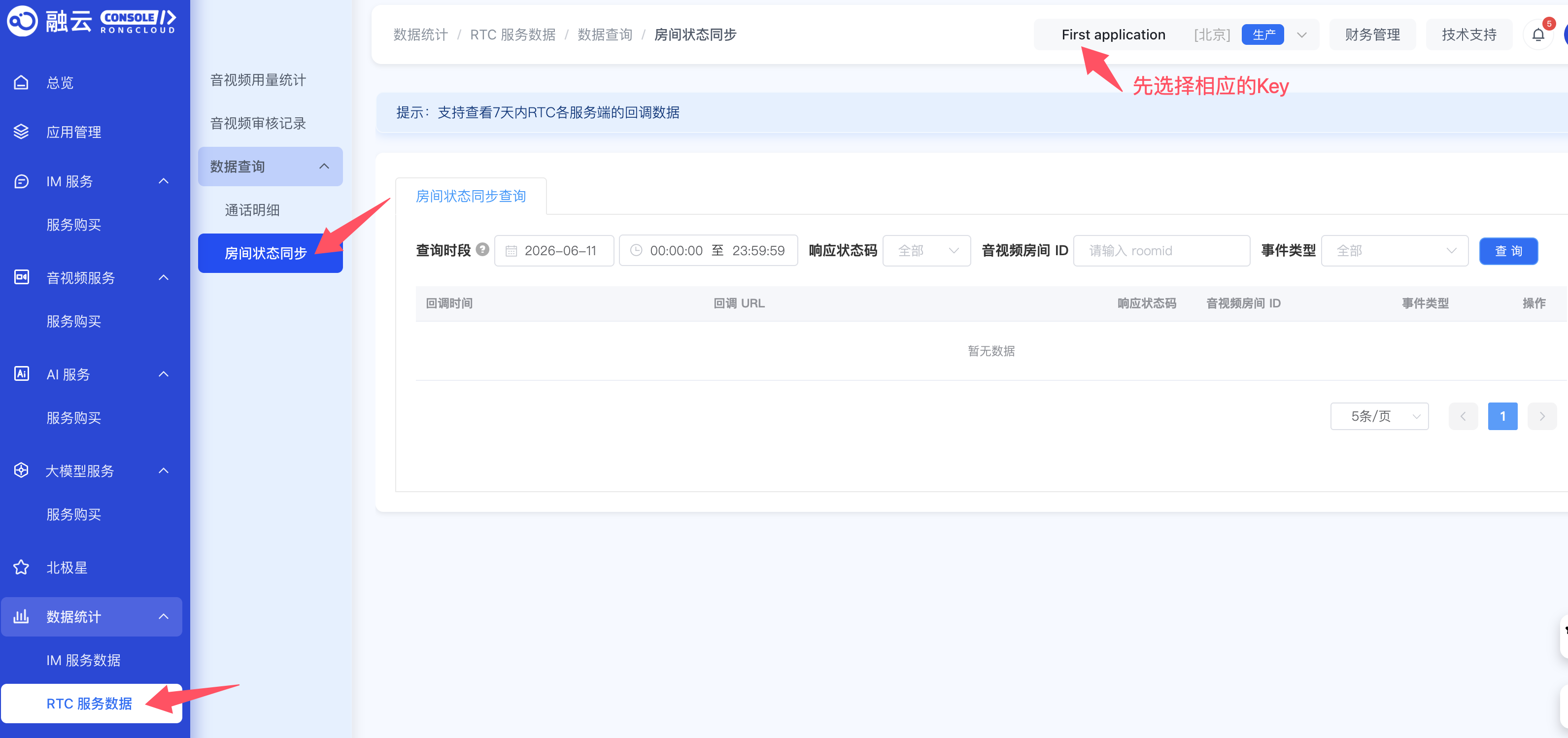Click the 数据统计 bar chart icon
Screen dimensions: 1568x738
[21, 616]
